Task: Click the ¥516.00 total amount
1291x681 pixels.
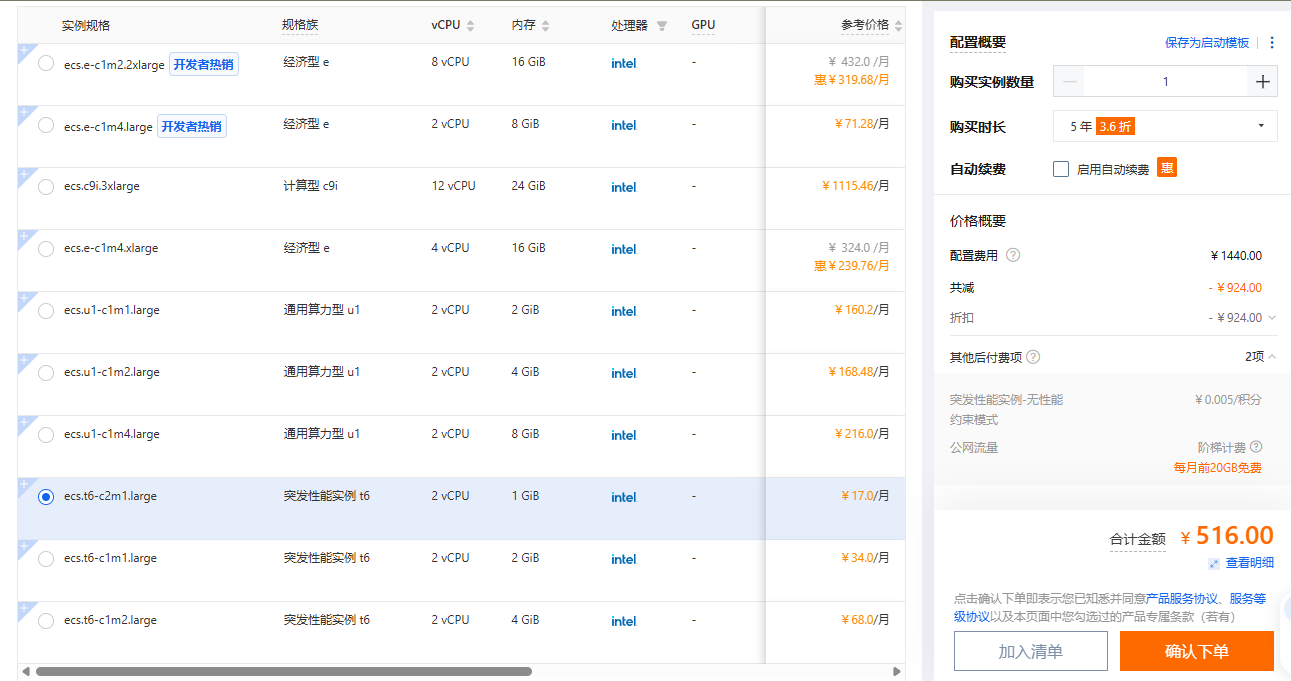Action: [1227, 536]
